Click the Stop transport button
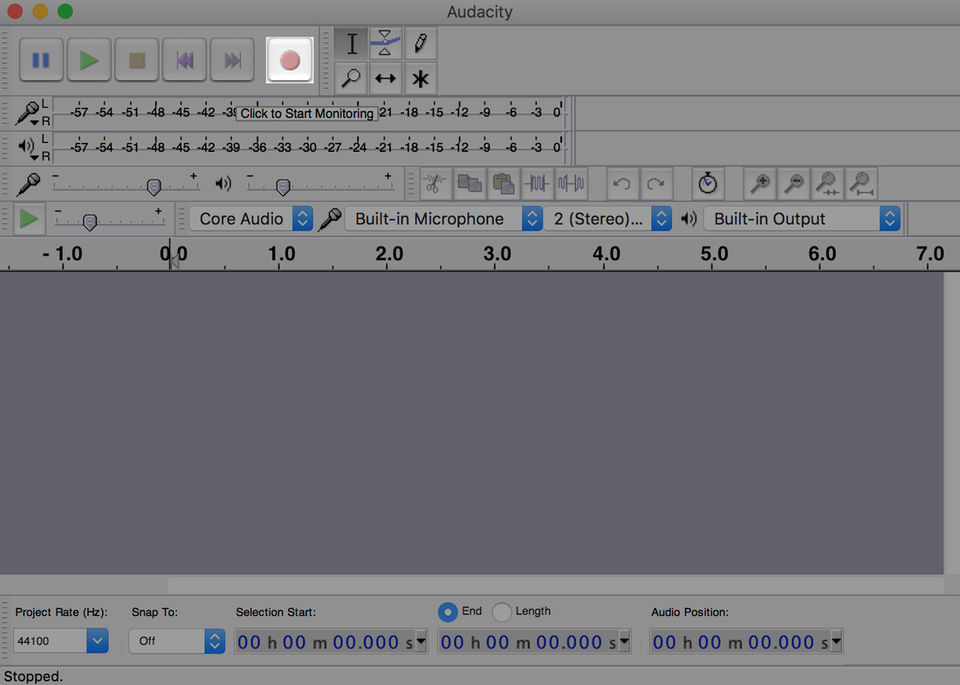Image resolution: width=960 pixels, height=685 pixels. pyautogui.click(x=137, y=60)
